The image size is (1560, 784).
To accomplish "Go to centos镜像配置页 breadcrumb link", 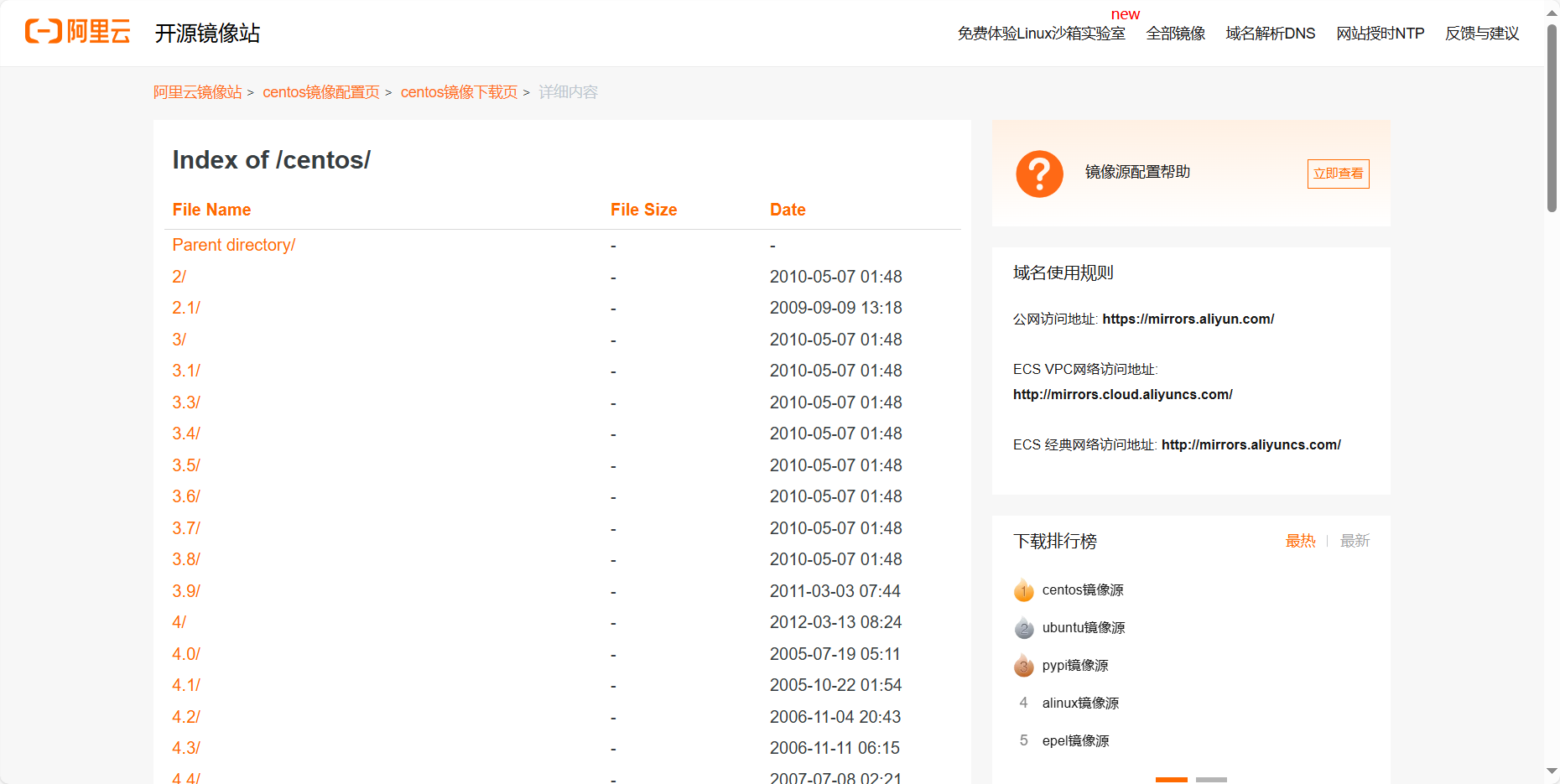I will pos(320,92).
